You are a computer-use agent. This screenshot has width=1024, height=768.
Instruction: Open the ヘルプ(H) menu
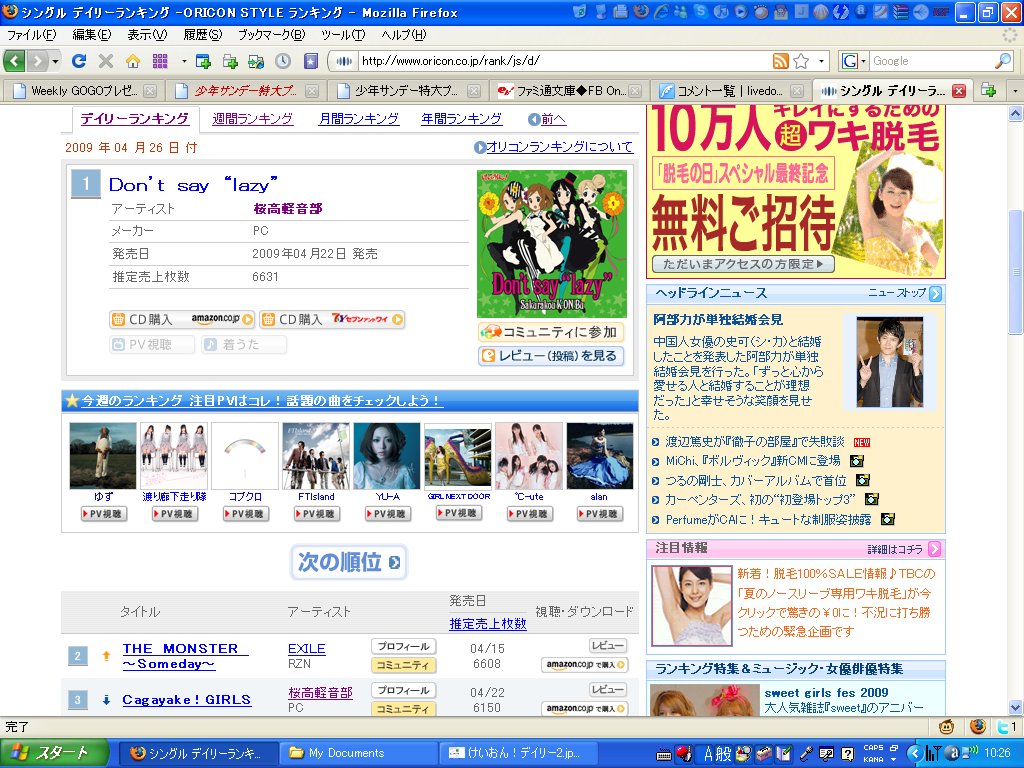404,35
